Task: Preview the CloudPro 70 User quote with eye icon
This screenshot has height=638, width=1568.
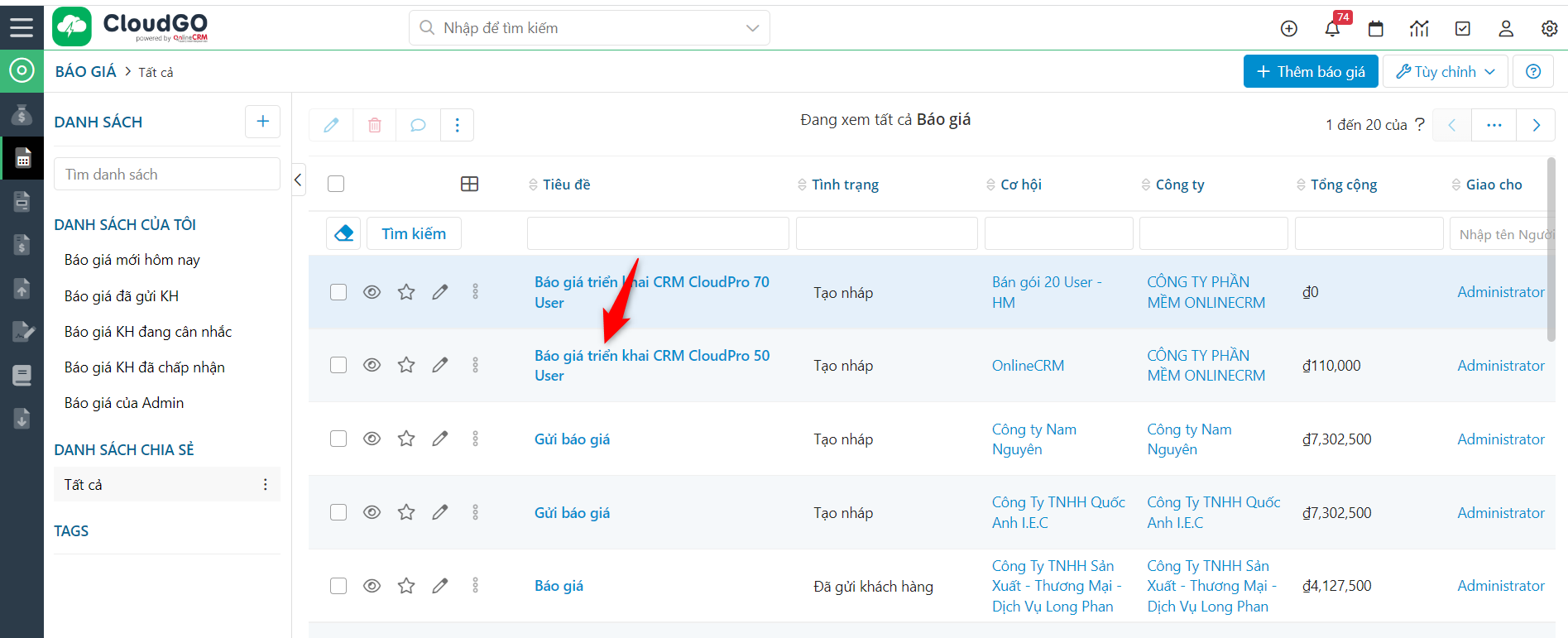Action: click(372, 292)
